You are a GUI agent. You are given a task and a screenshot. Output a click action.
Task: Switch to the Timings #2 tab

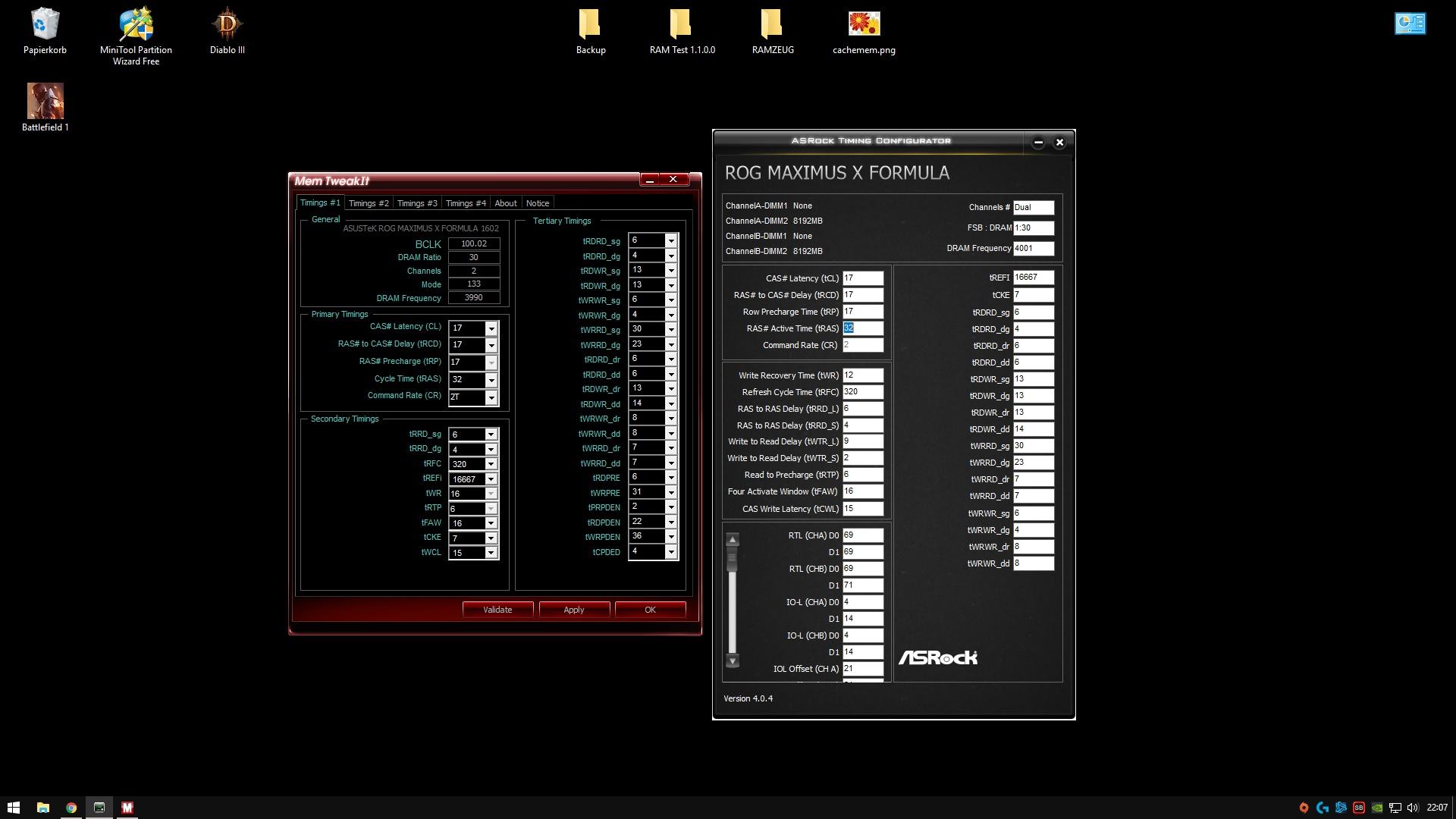click(369, 203)
